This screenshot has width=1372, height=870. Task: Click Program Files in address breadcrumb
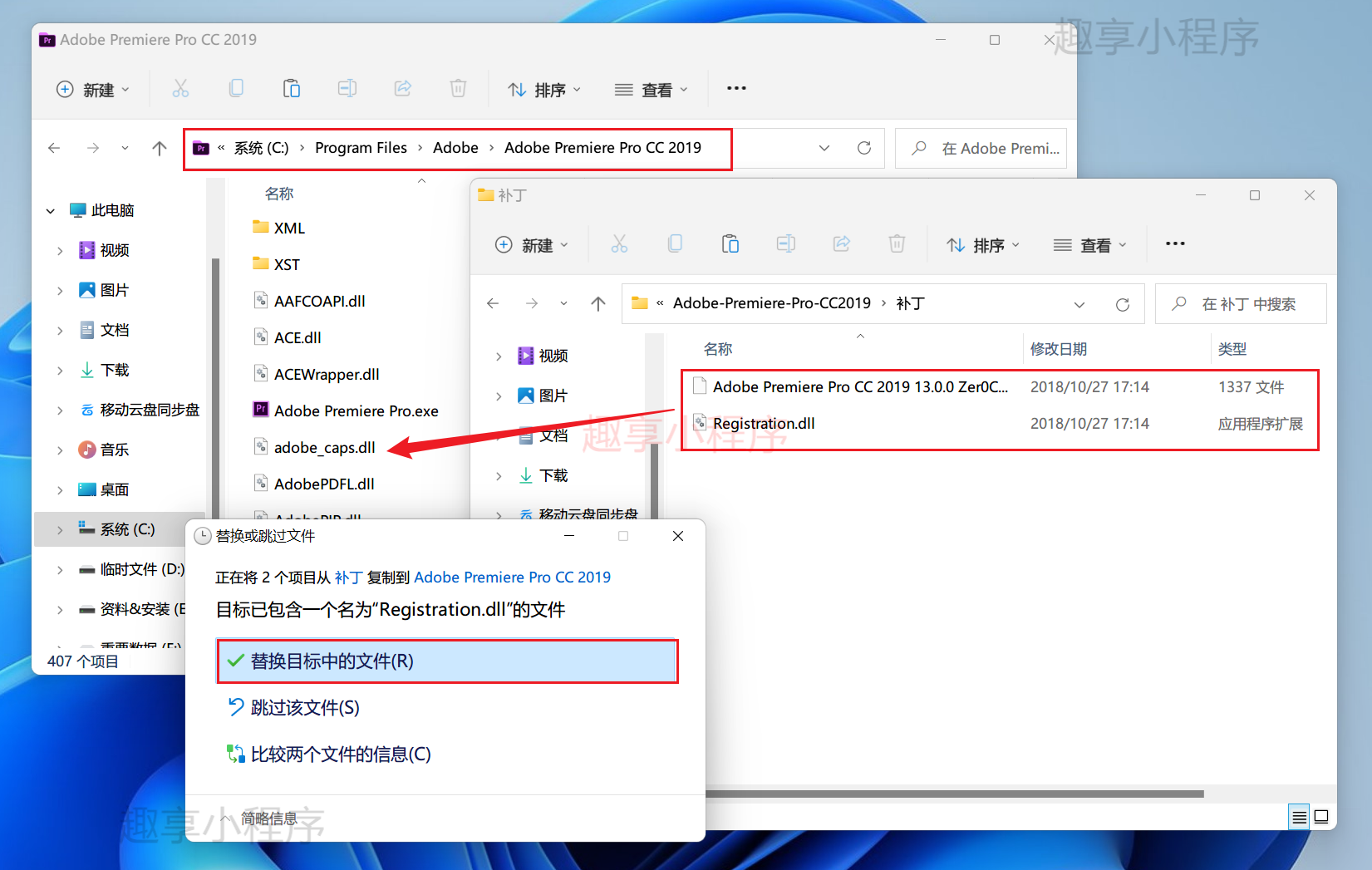click(361, 148)
